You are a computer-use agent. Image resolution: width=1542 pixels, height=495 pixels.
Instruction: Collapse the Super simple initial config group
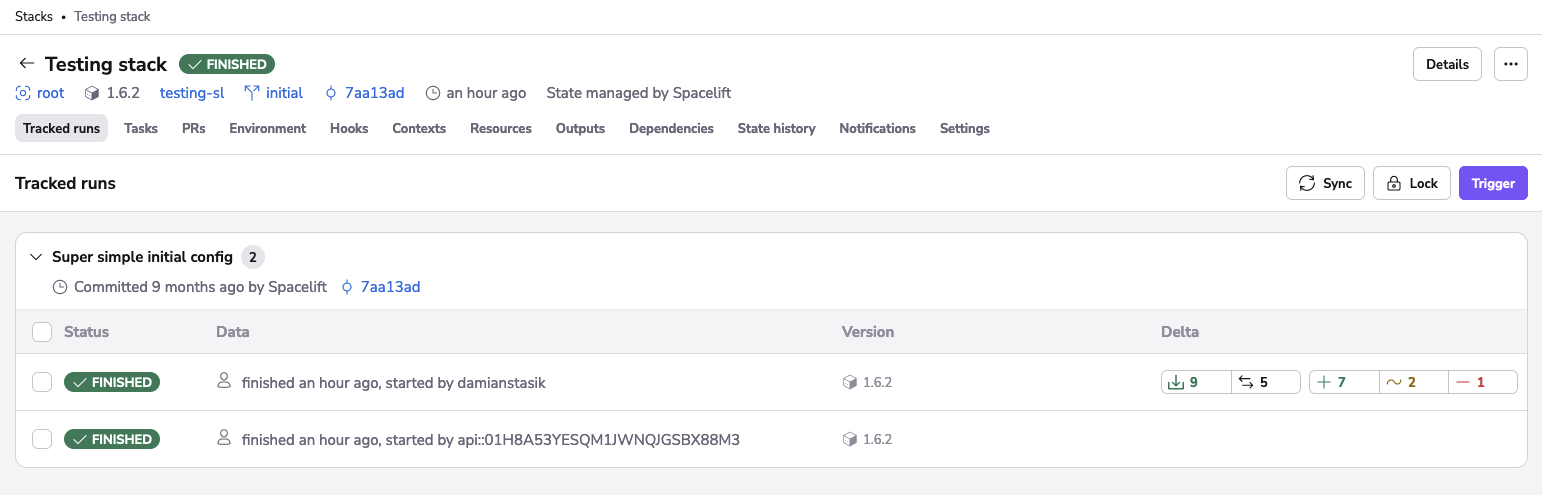pos(37,257)
